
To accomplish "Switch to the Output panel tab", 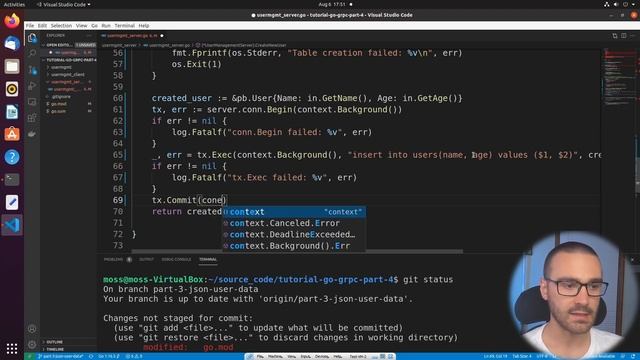I will click(147, 260).
